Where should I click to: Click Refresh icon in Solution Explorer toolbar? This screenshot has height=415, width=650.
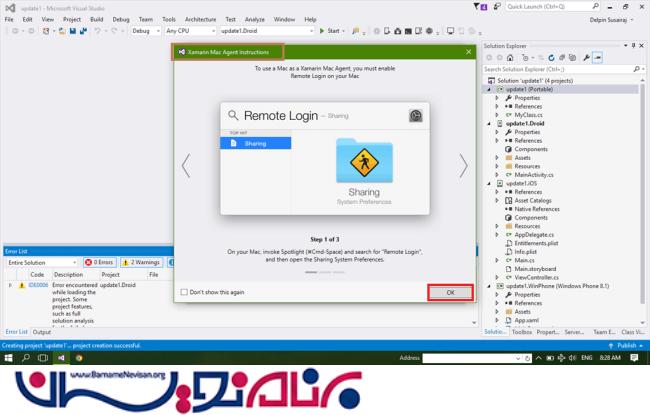(551, 58)
